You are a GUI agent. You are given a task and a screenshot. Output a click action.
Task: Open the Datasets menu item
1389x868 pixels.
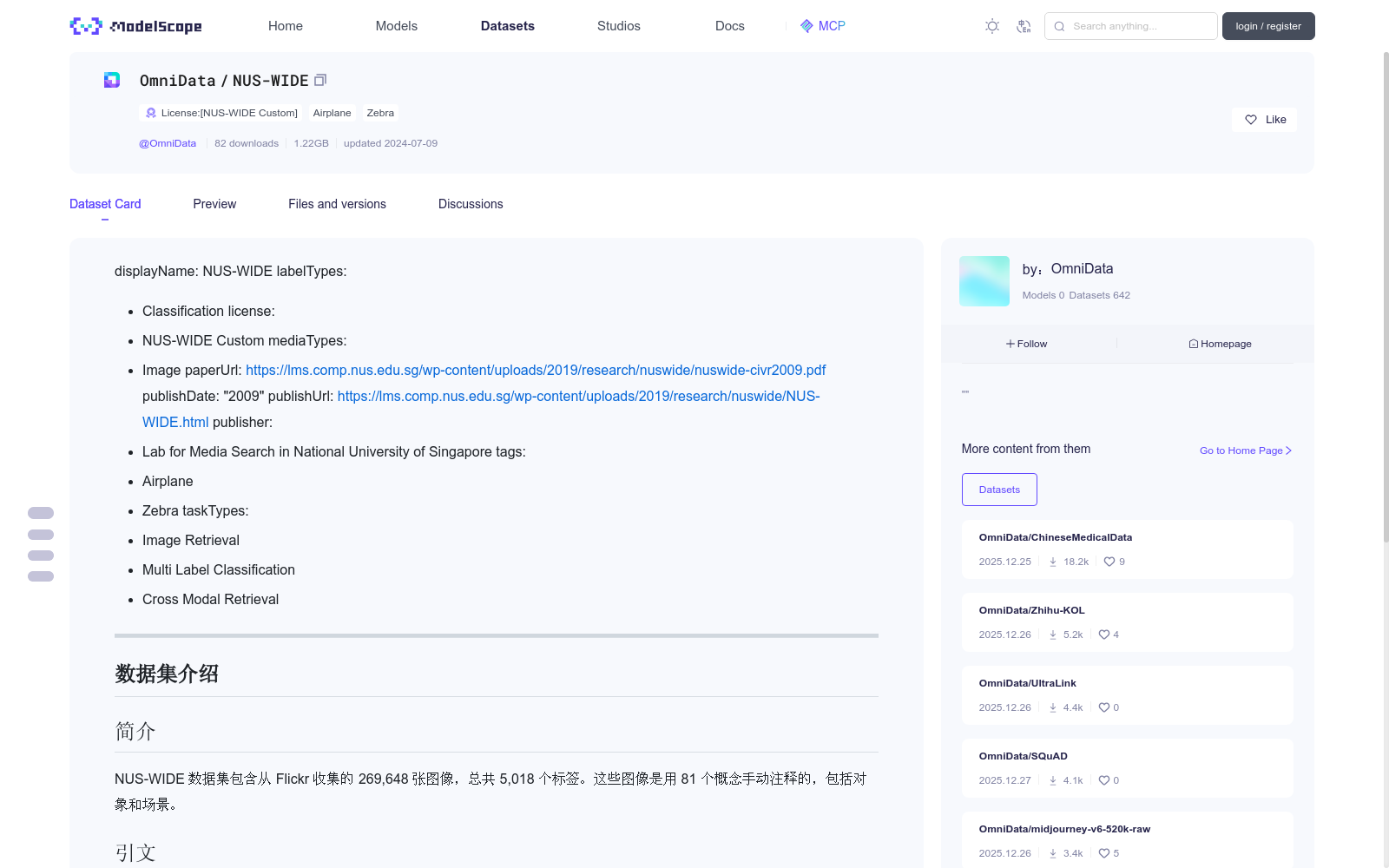(x=508, y=26)
